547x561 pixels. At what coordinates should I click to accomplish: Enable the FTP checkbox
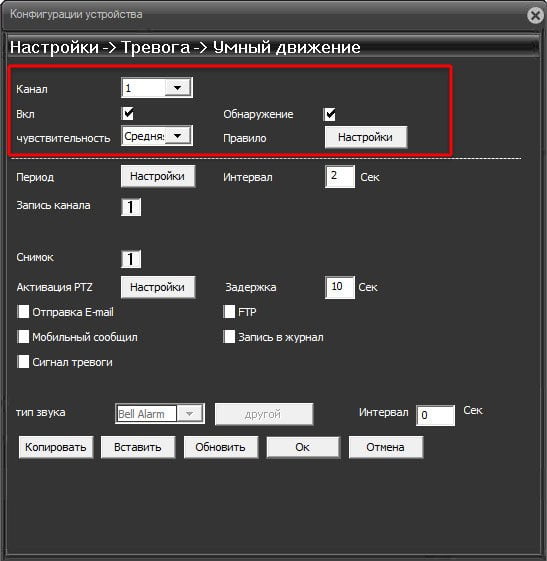(229, 312)
